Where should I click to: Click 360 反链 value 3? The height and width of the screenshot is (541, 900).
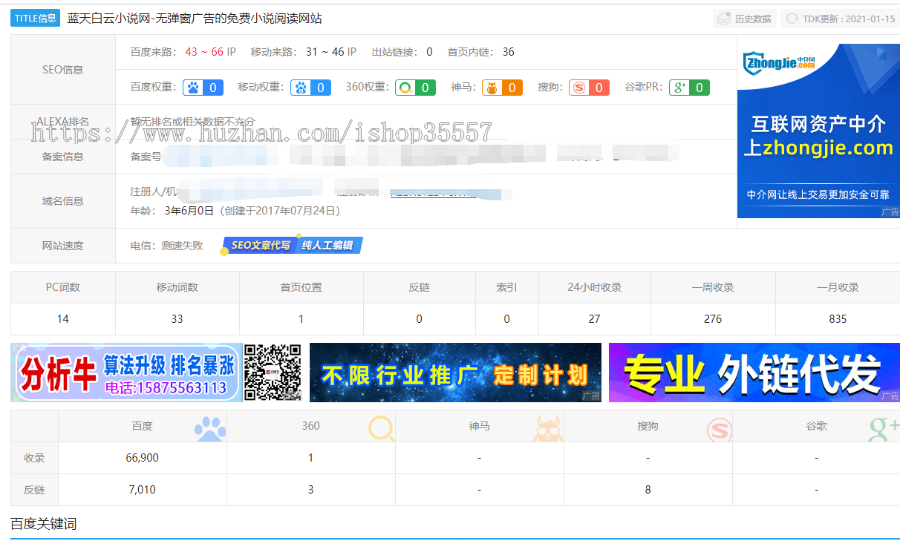(x=311, y=490)
